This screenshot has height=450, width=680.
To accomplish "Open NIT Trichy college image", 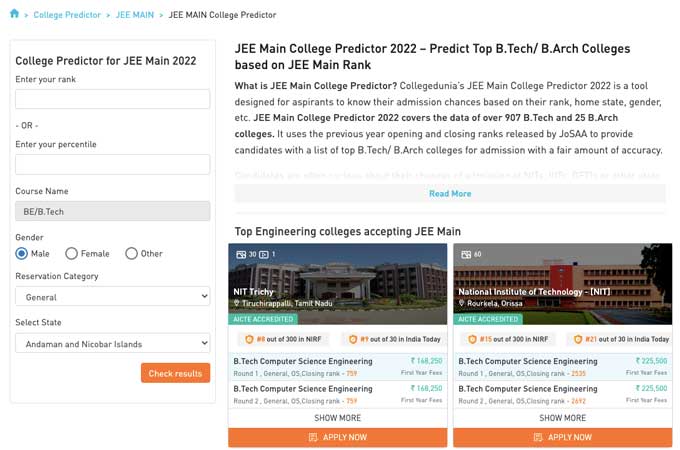I will click(x=338, y=284).
